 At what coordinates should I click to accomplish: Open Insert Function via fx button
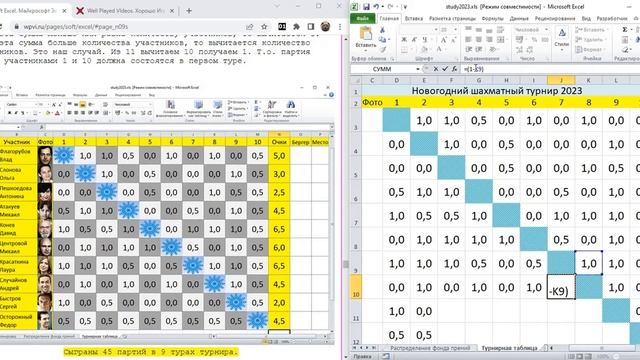coord(454,69)
